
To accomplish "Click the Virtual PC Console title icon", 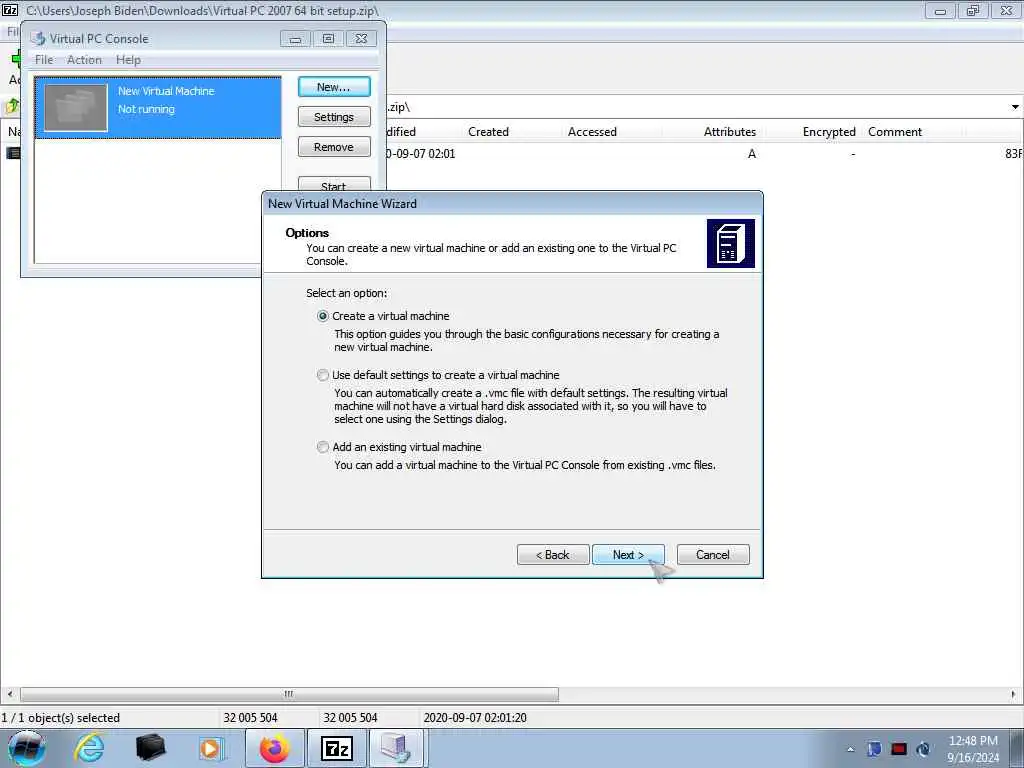I will pyautogui.click(x=38, y=39).
